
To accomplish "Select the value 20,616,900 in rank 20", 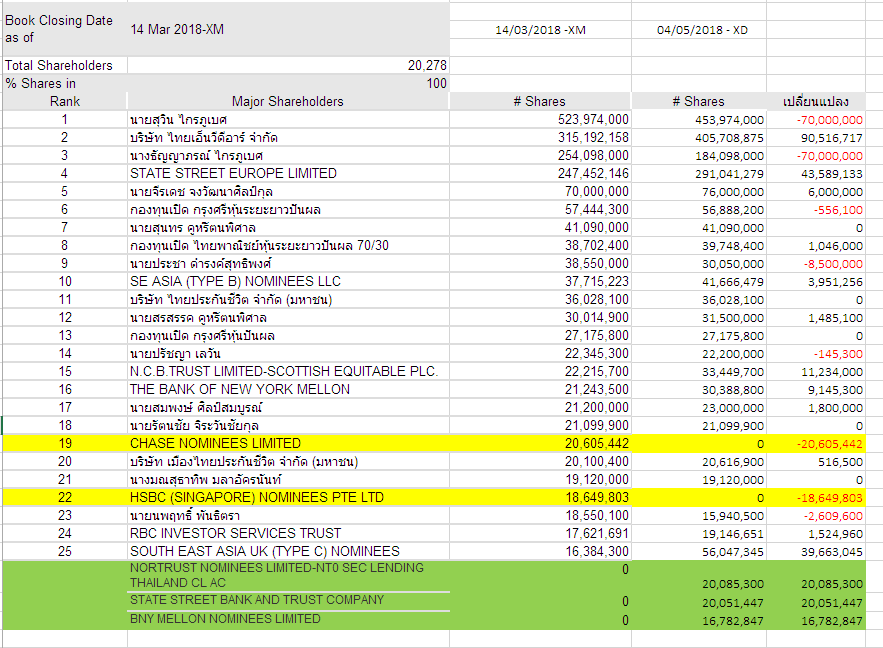I will tap(699, 462).
